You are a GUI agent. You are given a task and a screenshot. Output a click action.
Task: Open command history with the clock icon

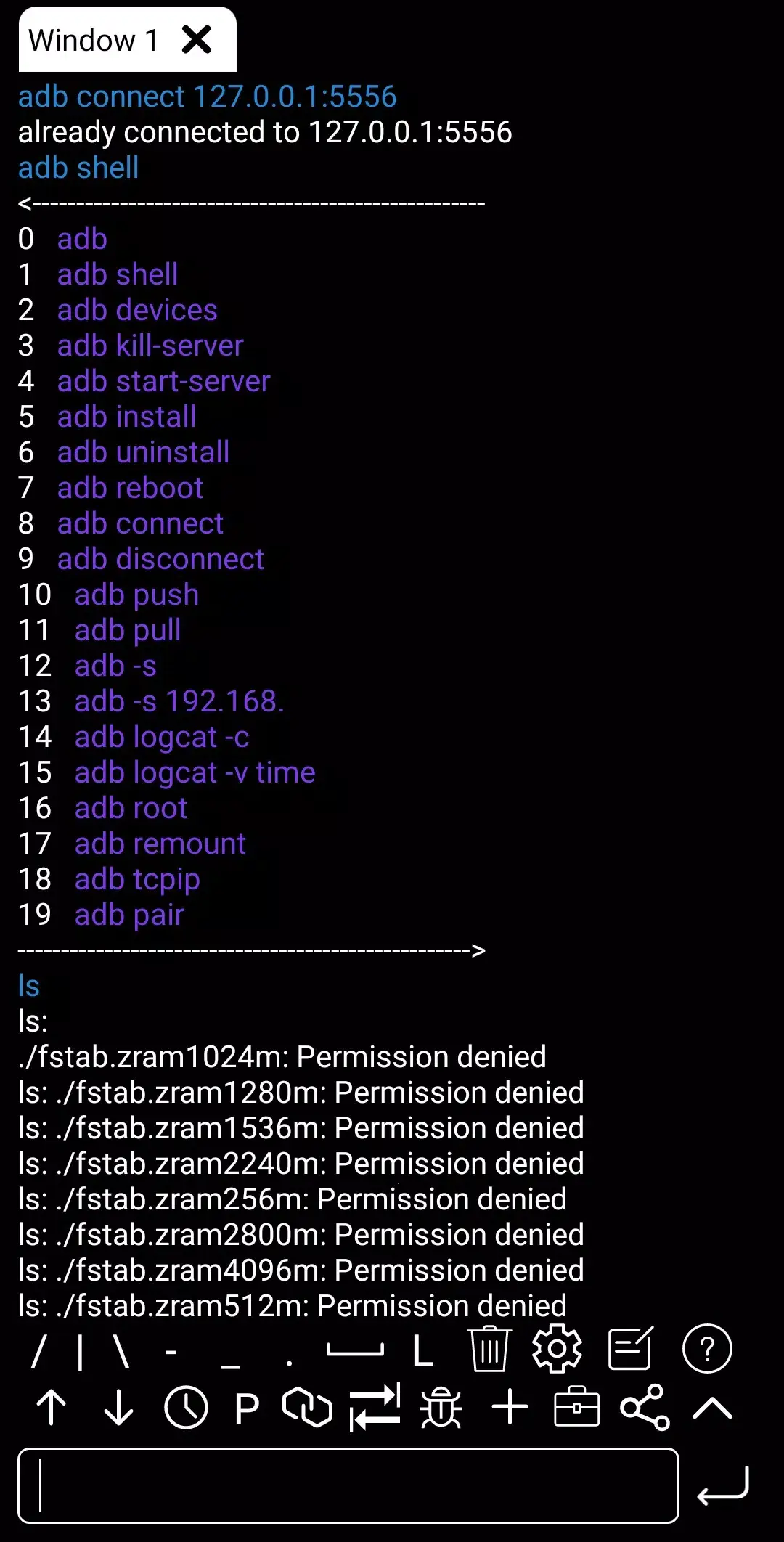tap(186, 1407)
